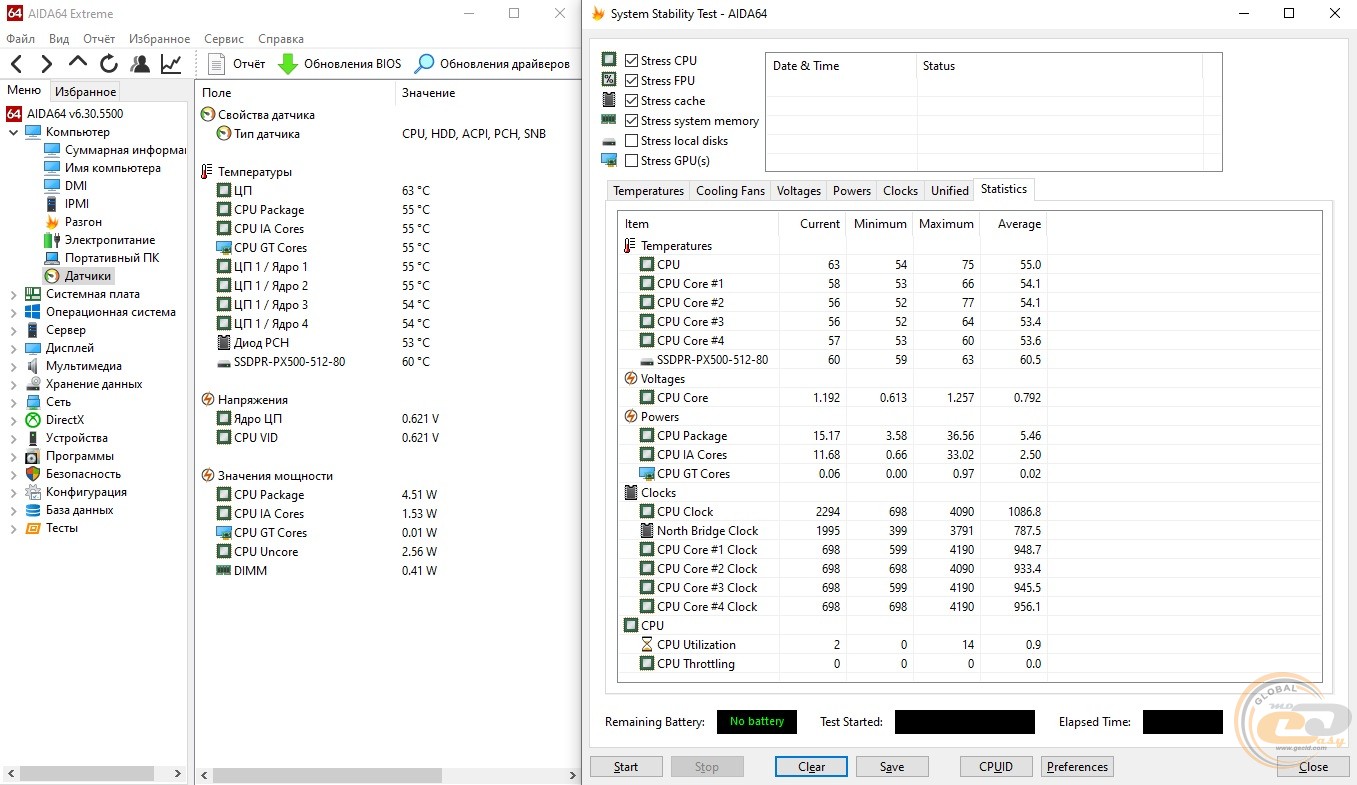Click the up arrow navigation icon

click(78, 63)
